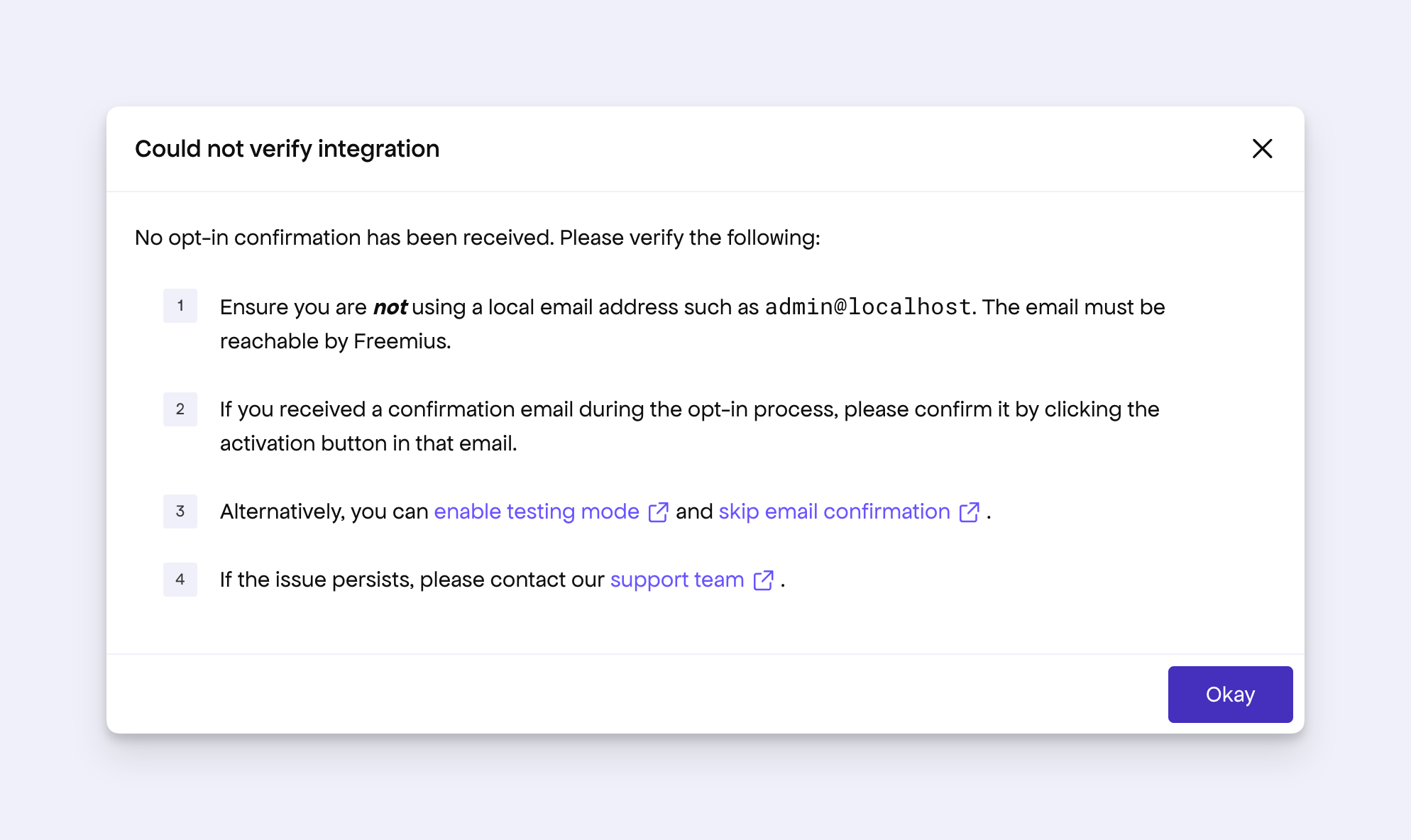Click the step 1 number badge
The image size is (1411, 840).
tap(180, 306)
